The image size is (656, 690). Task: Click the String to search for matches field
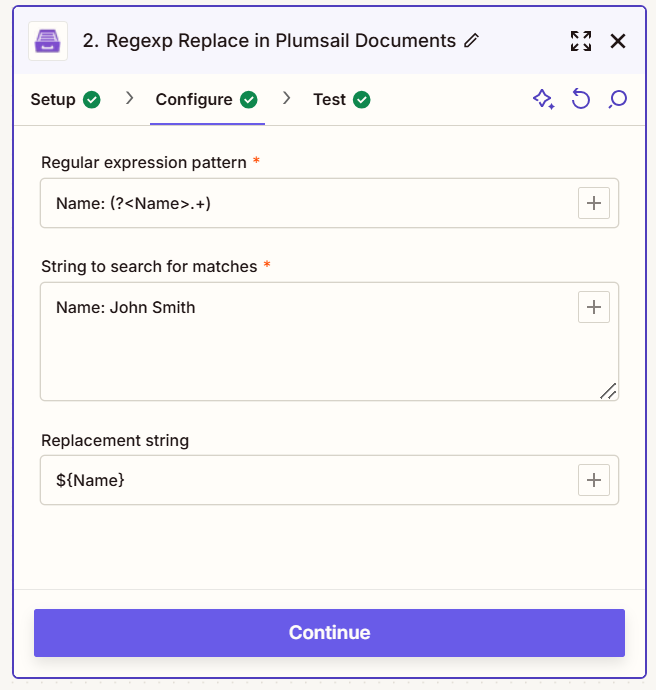329,341
